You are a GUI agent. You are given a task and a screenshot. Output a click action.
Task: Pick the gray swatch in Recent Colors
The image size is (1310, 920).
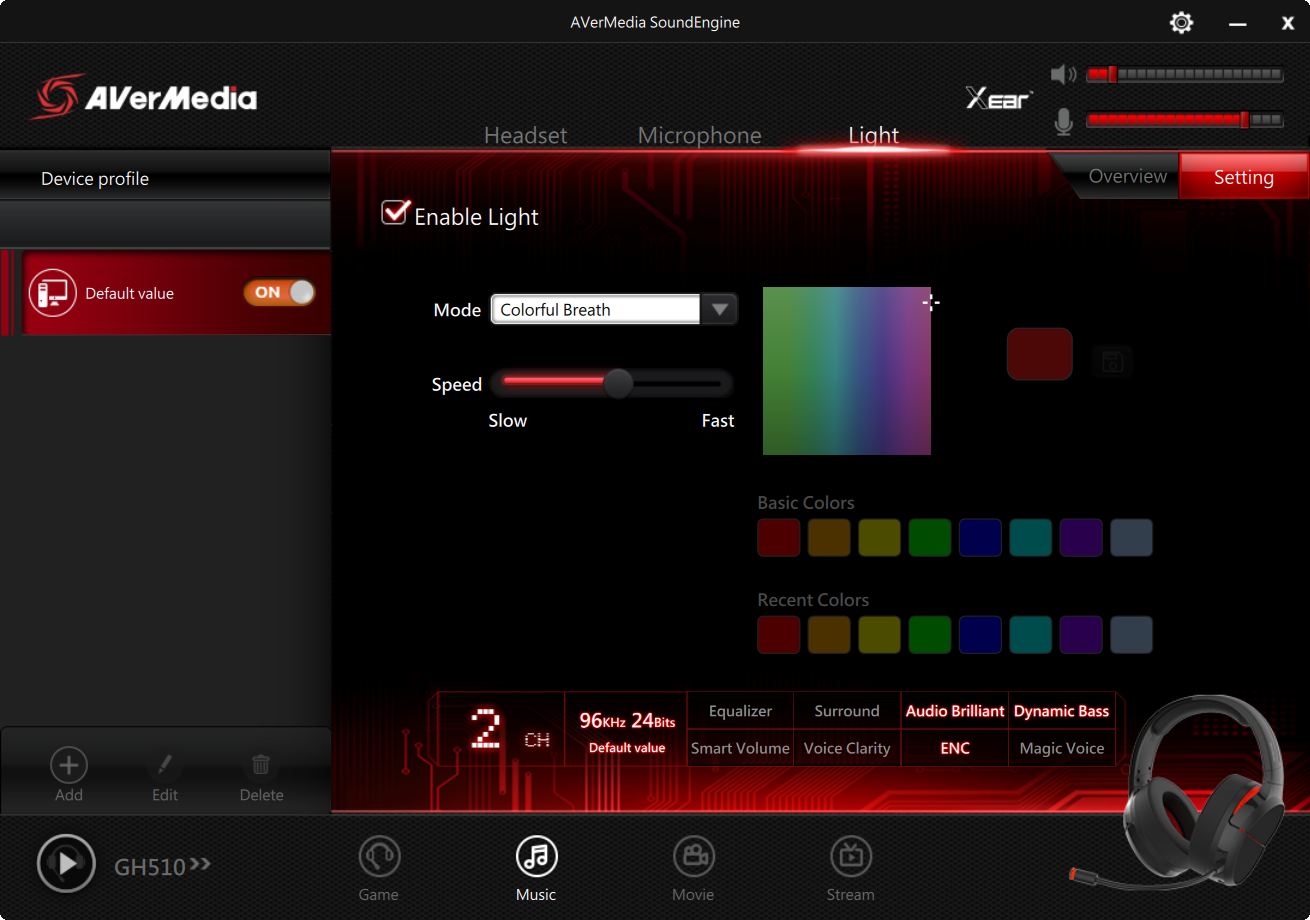(1131, 635)
